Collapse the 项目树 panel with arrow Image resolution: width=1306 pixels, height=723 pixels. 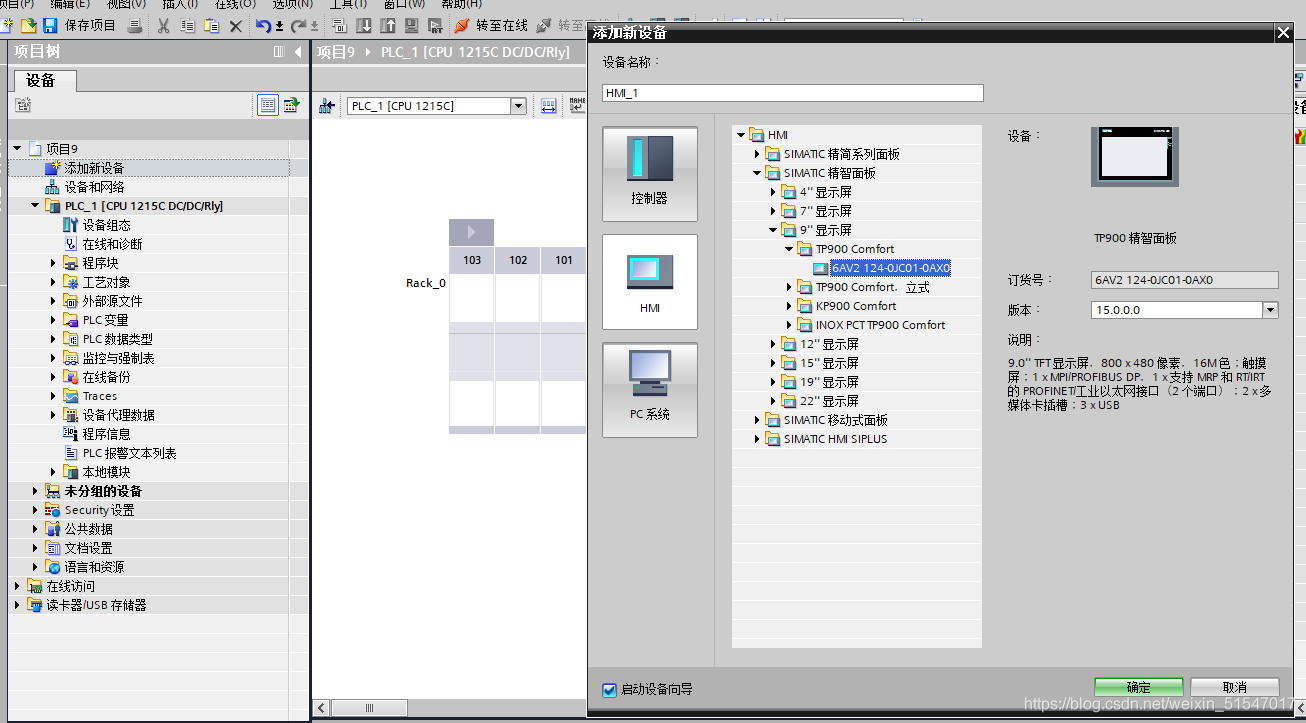click(x=298, y=52)
